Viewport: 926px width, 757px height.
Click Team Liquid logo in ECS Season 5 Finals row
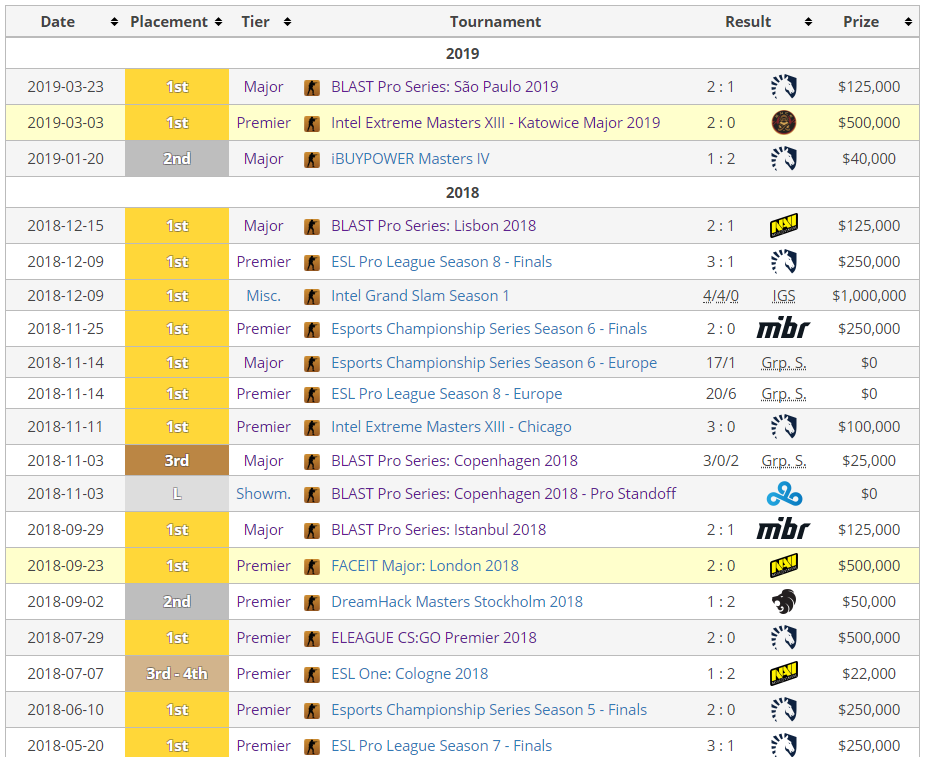click(784, 710)
